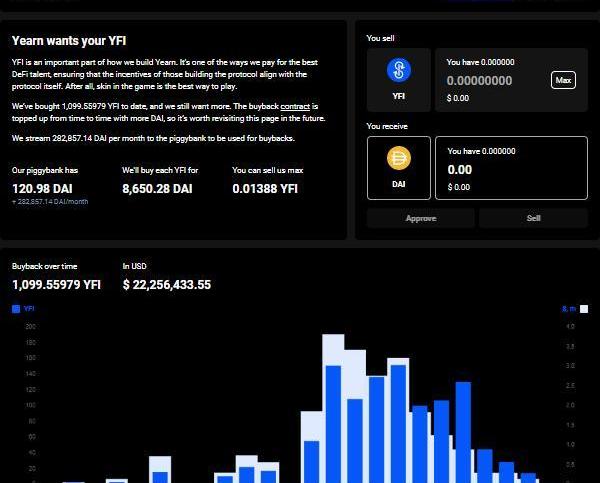The image size is (600, 483).
Task: Click the blue YFI token icon
Action: [x=399, y=70]
